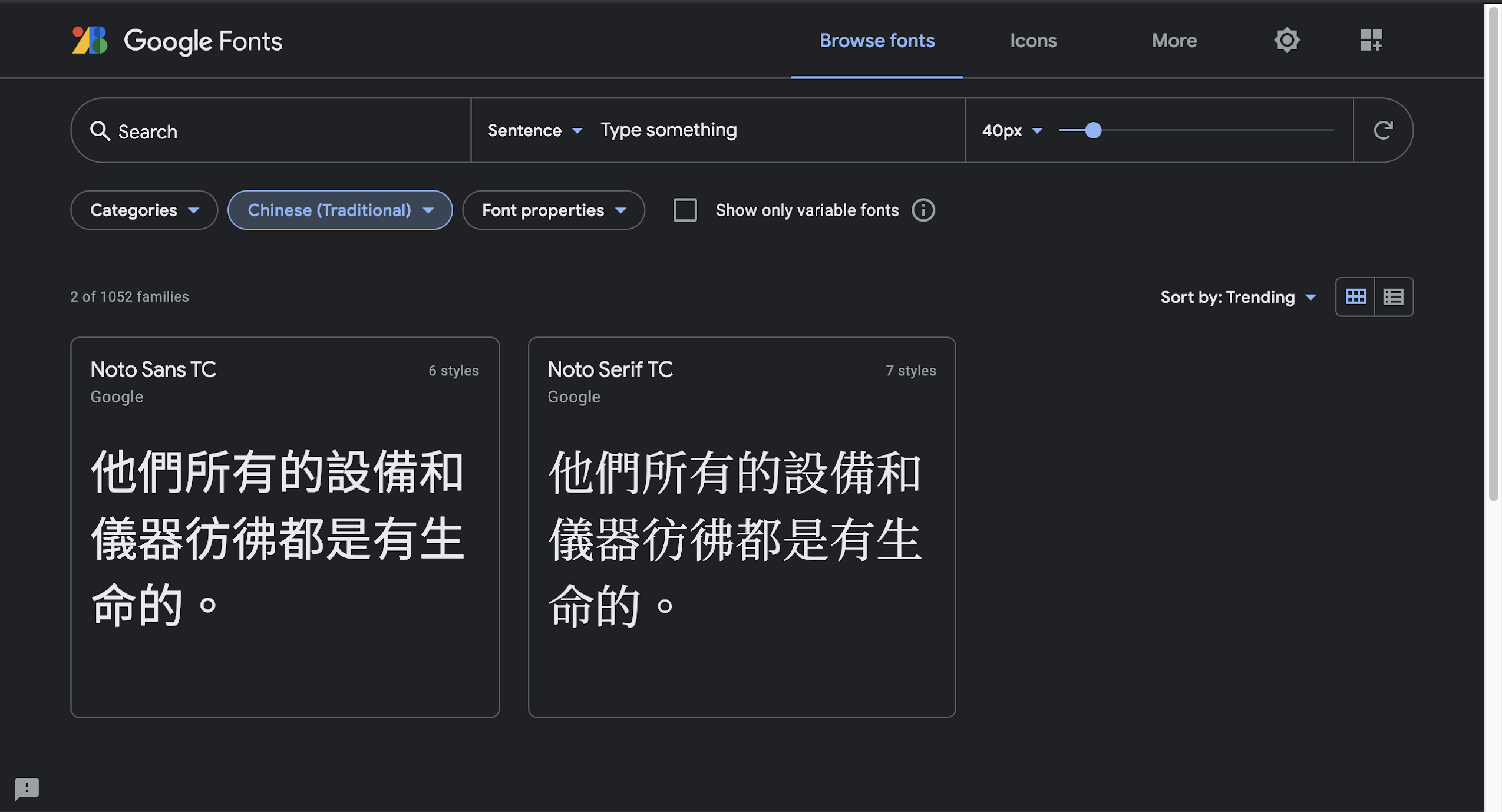Go to the Icons tab
The image size is (1502, 812).
1033,40
